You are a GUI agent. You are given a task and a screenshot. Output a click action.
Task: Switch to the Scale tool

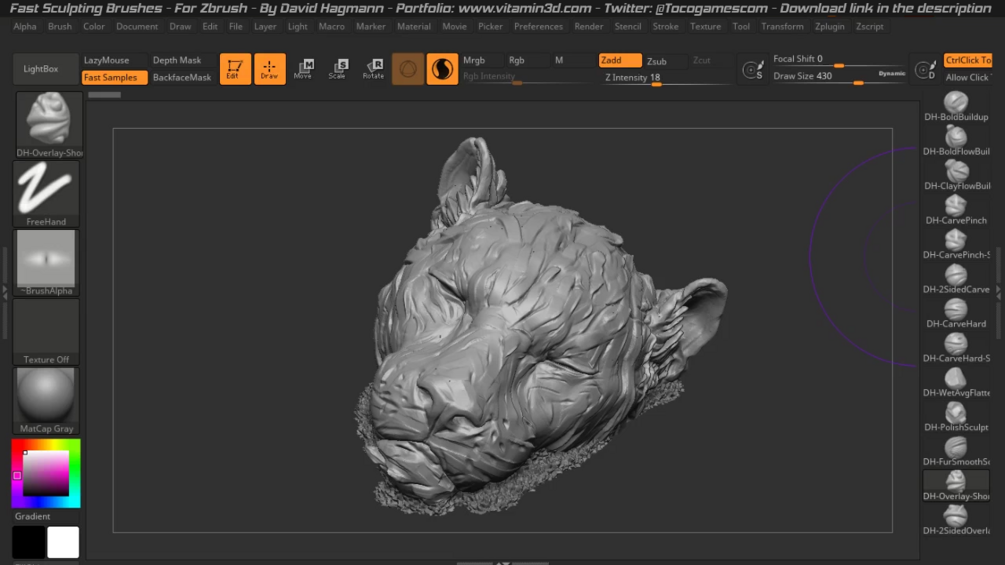click(x=338, y=69)
